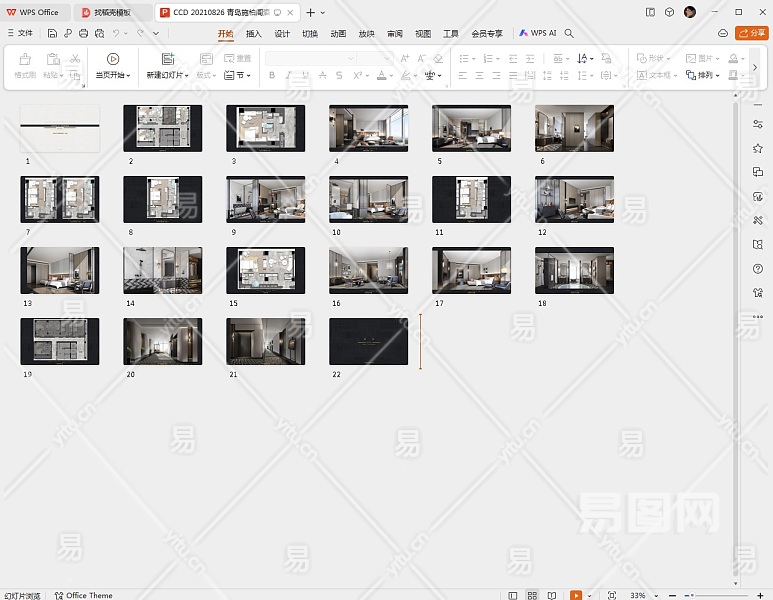
Task: Open the help question mark in sidebar
Action: tap(758, 269)
